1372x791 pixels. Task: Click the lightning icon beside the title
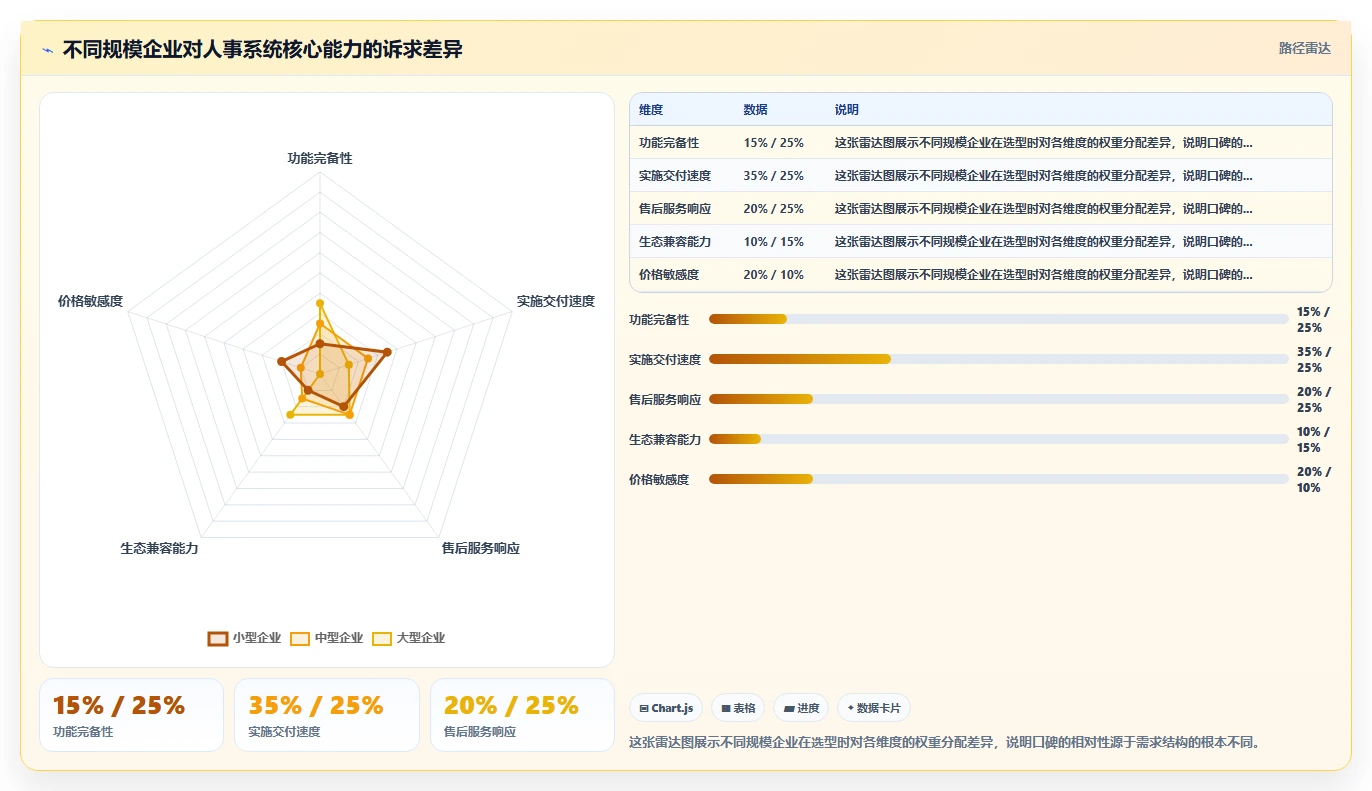point(47,50)
